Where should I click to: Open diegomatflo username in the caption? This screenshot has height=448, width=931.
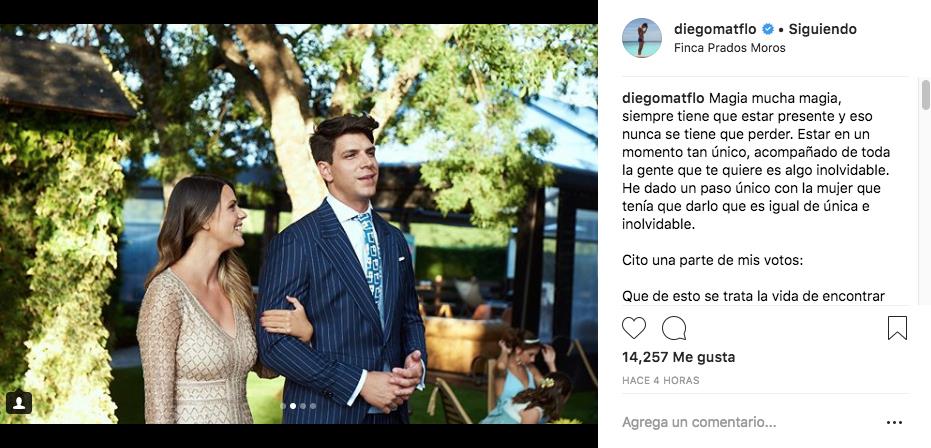[x=663, y=98]
